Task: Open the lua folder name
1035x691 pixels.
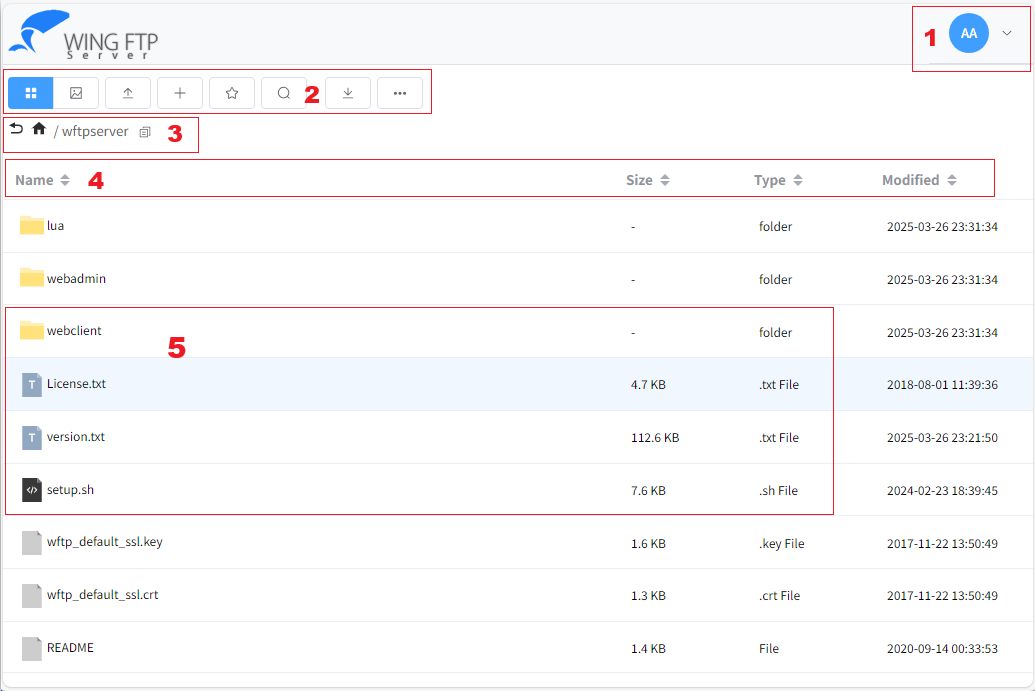Action: (55, 226)
